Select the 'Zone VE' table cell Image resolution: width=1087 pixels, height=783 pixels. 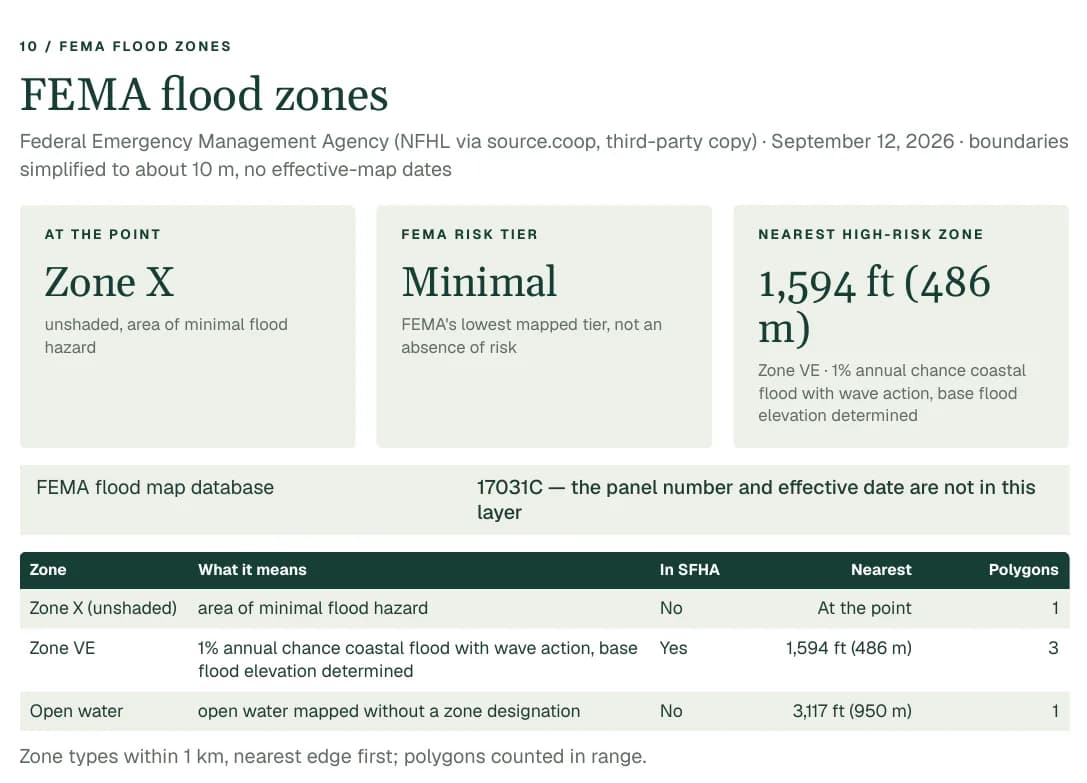pos(62,648)
